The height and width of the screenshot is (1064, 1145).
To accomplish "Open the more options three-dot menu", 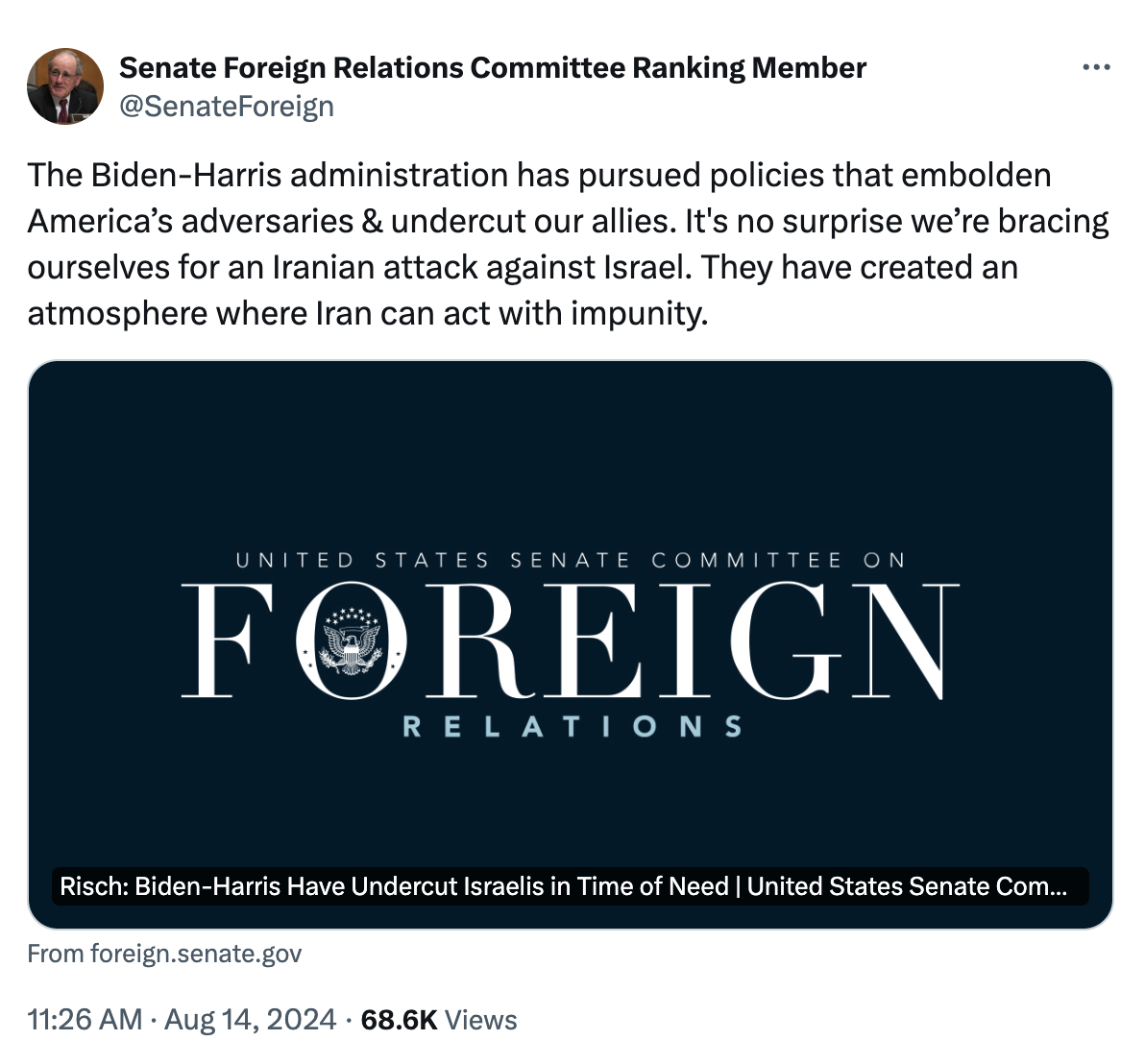I will [x=1096, y=68].
